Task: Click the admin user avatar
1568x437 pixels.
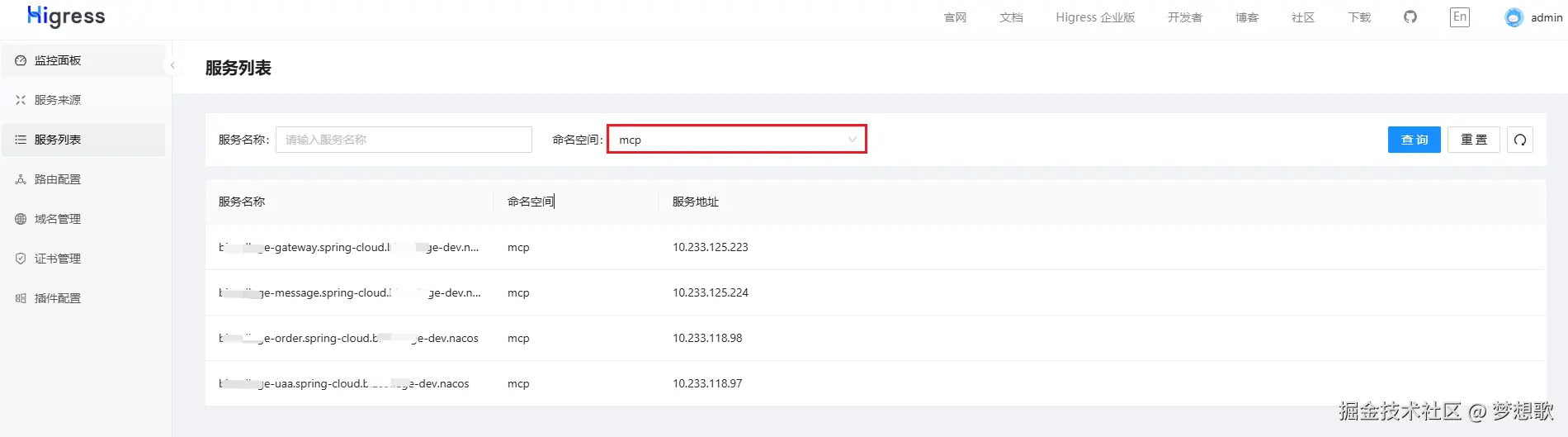Action: click(1514, 17)
